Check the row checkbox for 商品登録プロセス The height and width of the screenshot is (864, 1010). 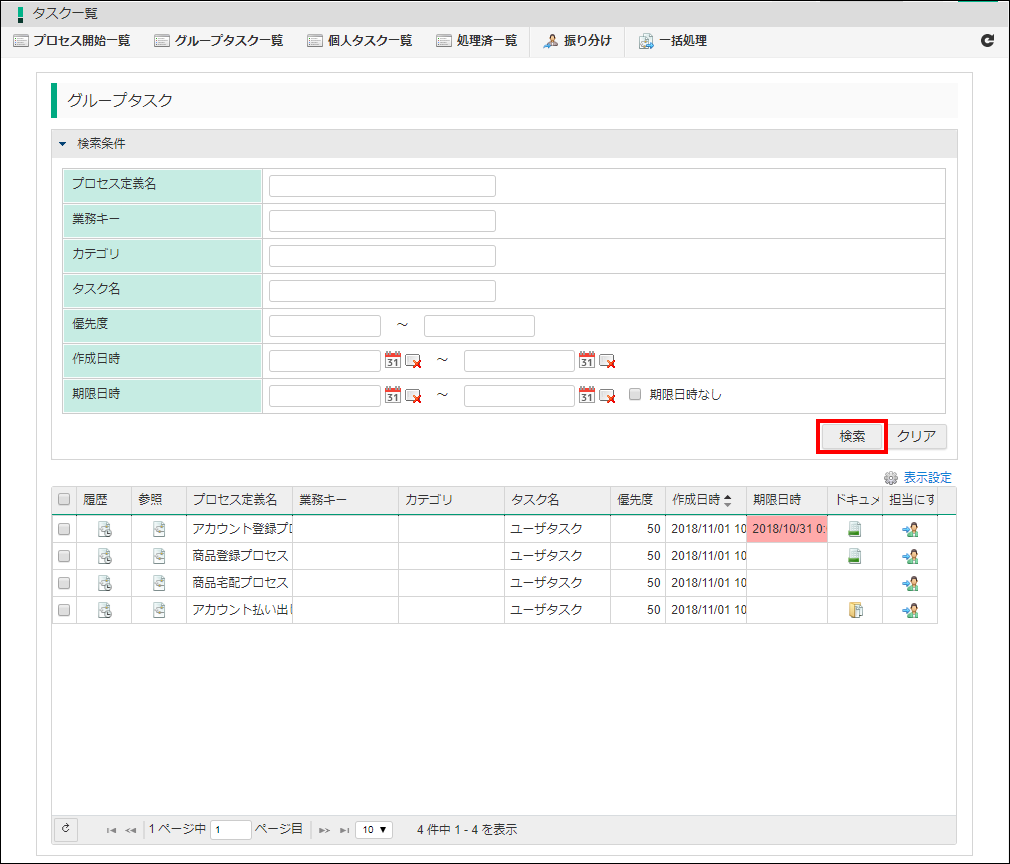[65, 556]
